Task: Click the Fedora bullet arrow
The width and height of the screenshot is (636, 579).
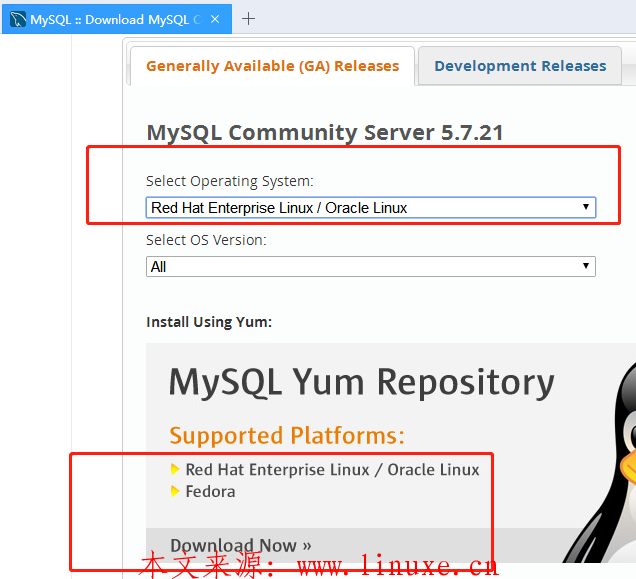Action: [175, 491]
